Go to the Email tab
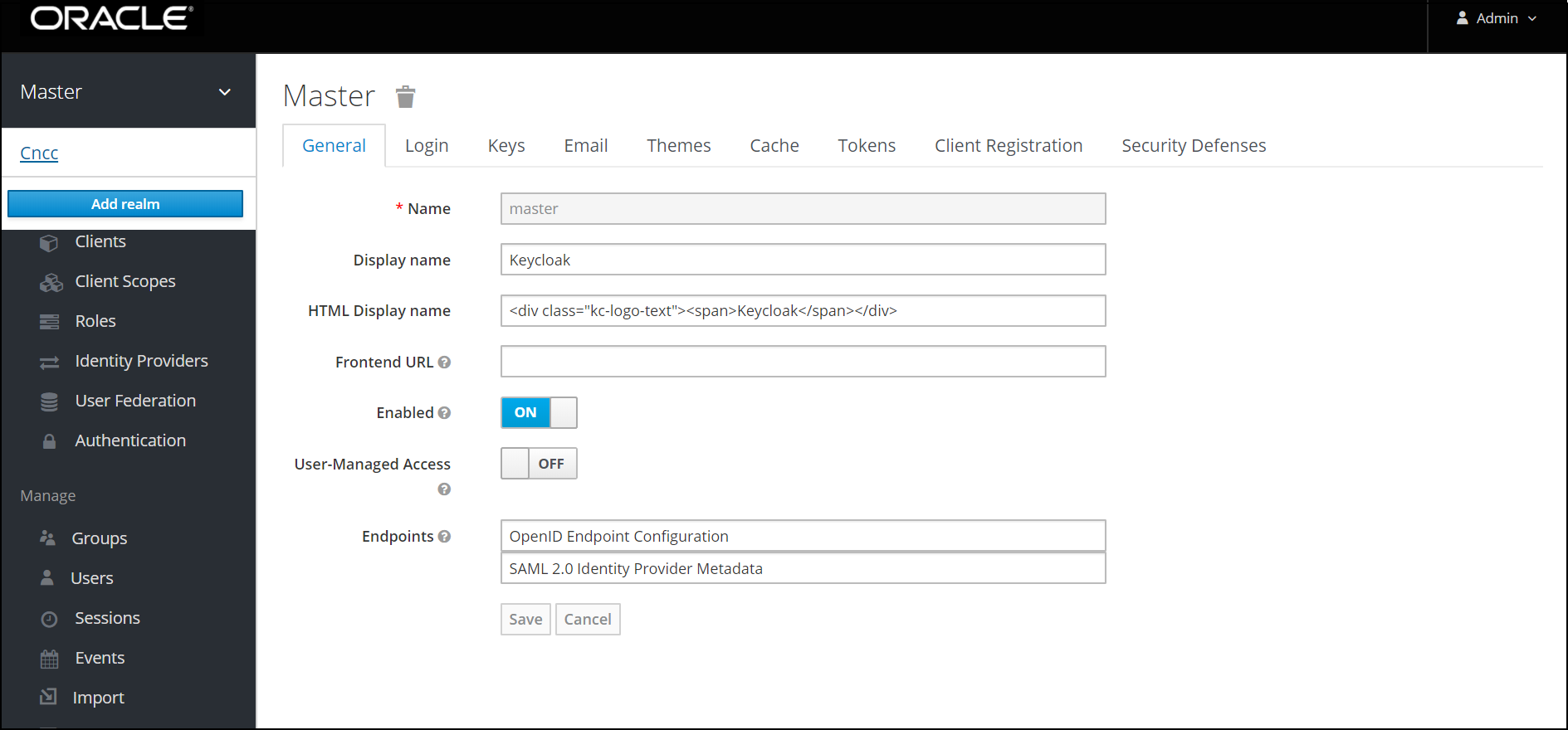The width and height of the screenshot is (1568, 730). click(586, 146)
